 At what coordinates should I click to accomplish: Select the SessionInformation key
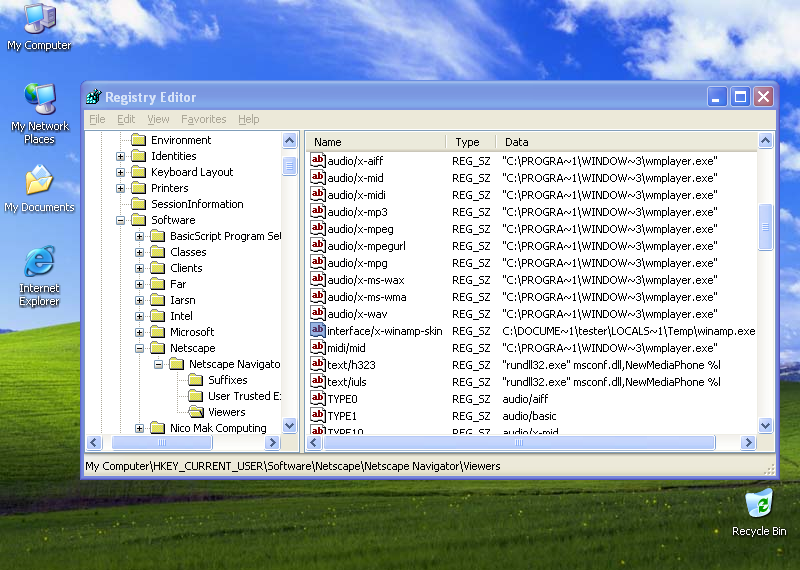(197, 204)
